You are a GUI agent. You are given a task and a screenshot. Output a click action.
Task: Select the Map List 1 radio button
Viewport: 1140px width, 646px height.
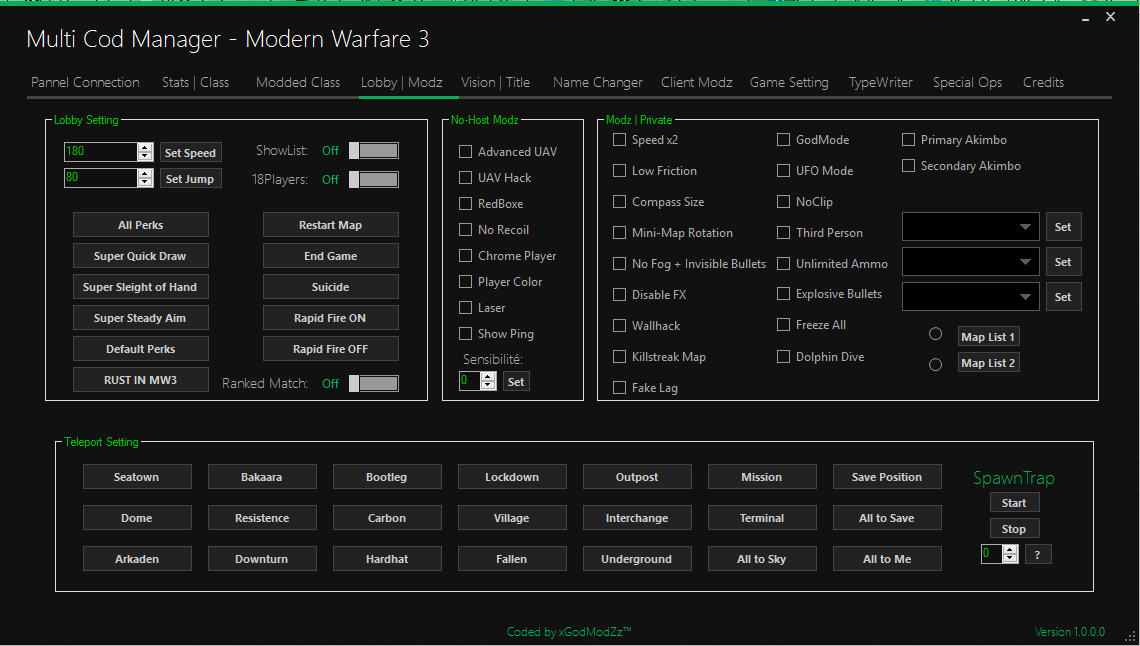tap(936, 334)
